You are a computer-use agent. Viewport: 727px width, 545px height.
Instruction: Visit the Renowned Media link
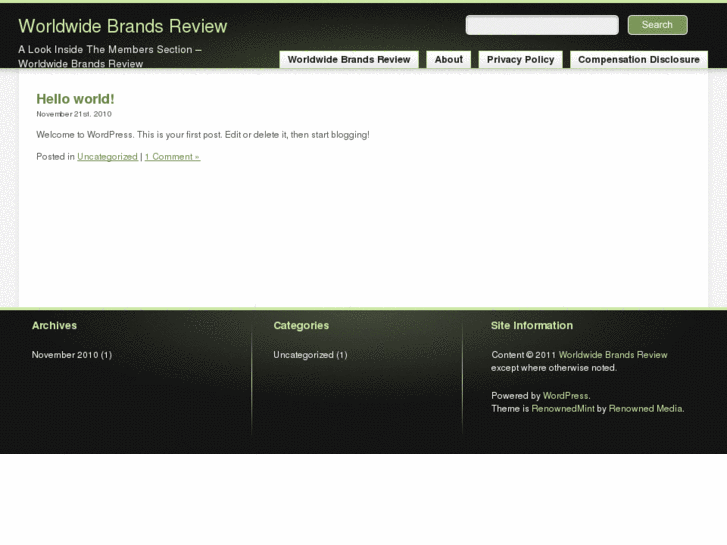pyautogui.click(x=645, y=409)
